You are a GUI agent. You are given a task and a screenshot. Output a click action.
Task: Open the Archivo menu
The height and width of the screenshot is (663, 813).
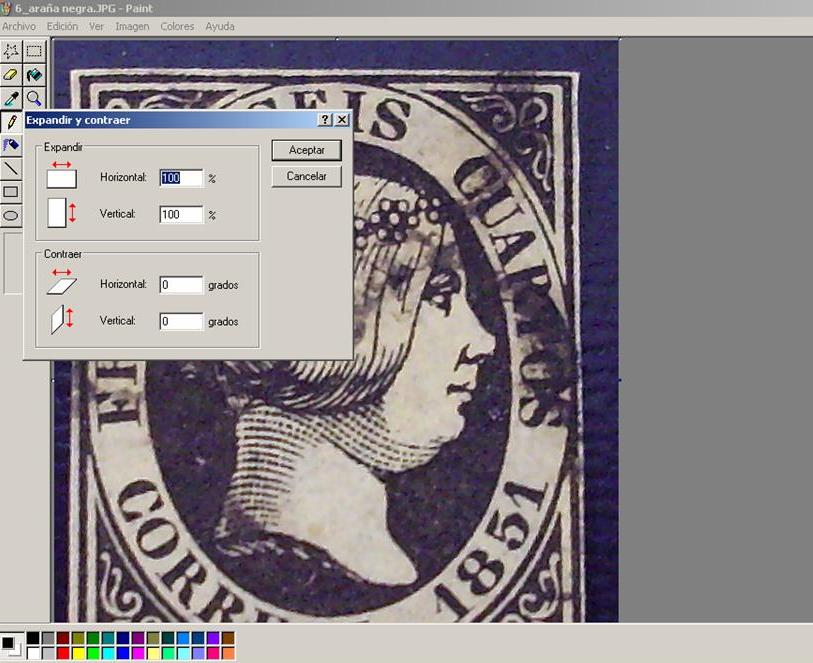[19, 26]
